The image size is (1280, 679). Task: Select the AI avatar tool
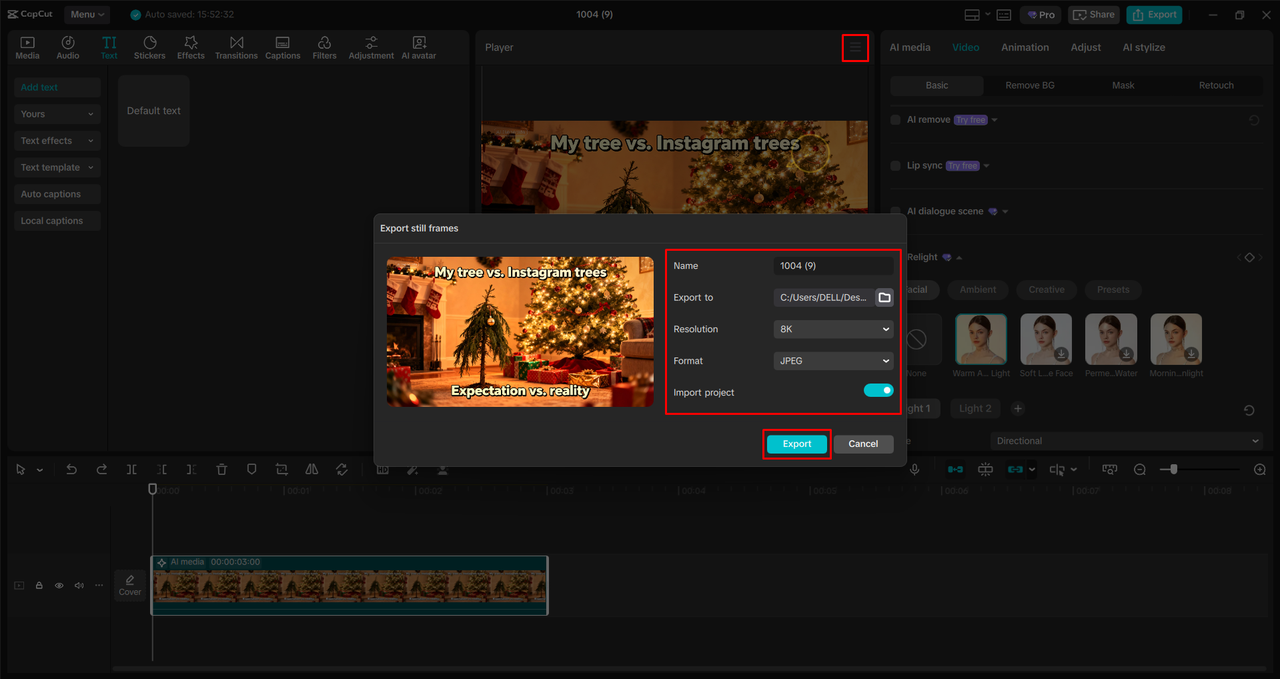(x=420, y=46)
